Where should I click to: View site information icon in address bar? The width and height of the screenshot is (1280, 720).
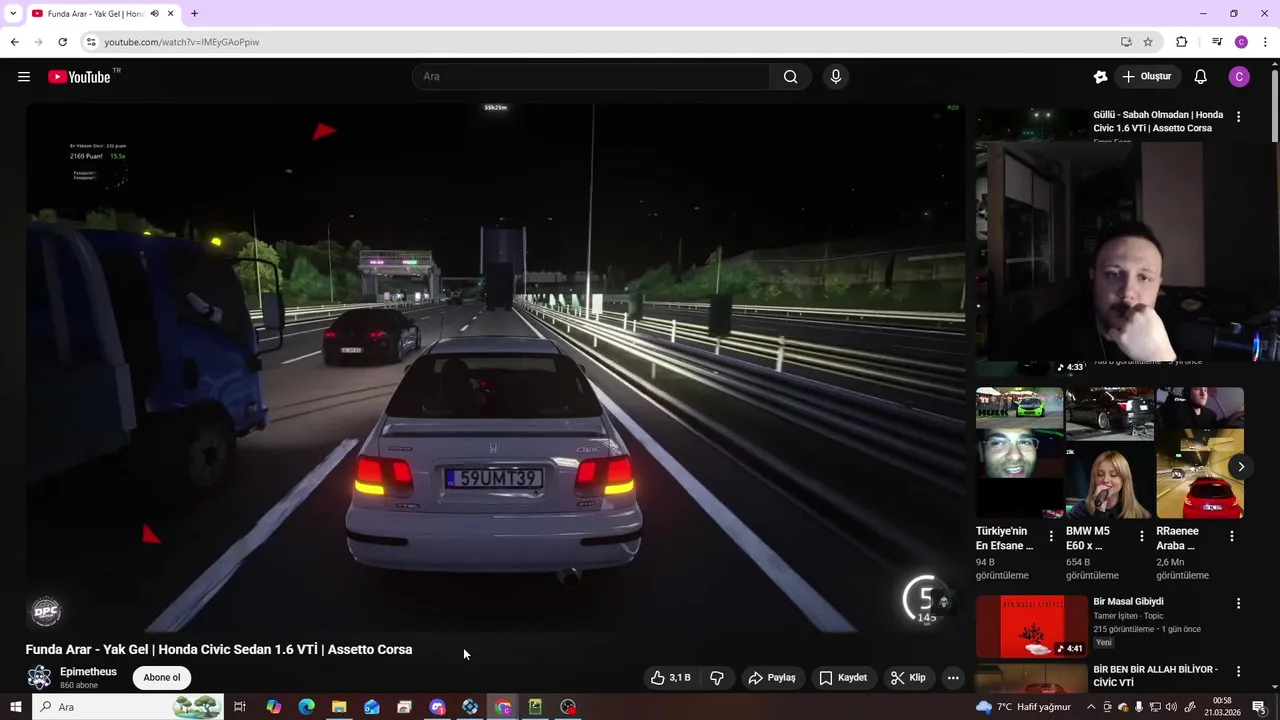(x=91, y=42)
